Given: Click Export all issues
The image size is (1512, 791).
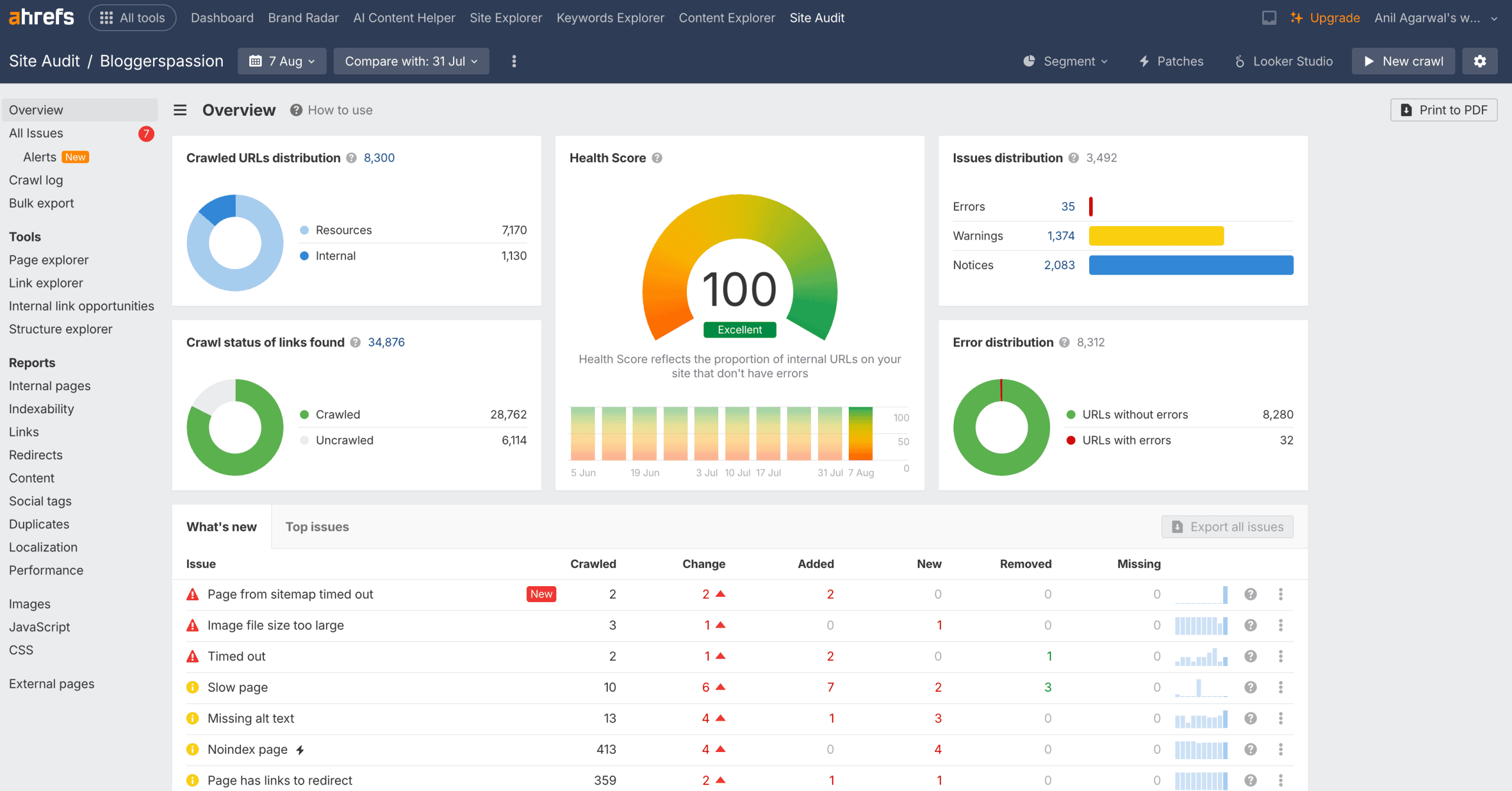Looking at the screenshot, I should tap(1227, 527).
